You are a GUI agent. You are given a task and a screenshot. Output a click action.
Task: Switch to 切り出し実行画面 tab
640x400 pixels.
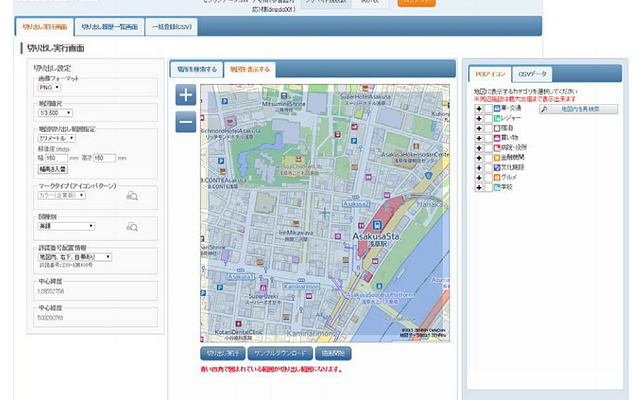tap(45, 27)
